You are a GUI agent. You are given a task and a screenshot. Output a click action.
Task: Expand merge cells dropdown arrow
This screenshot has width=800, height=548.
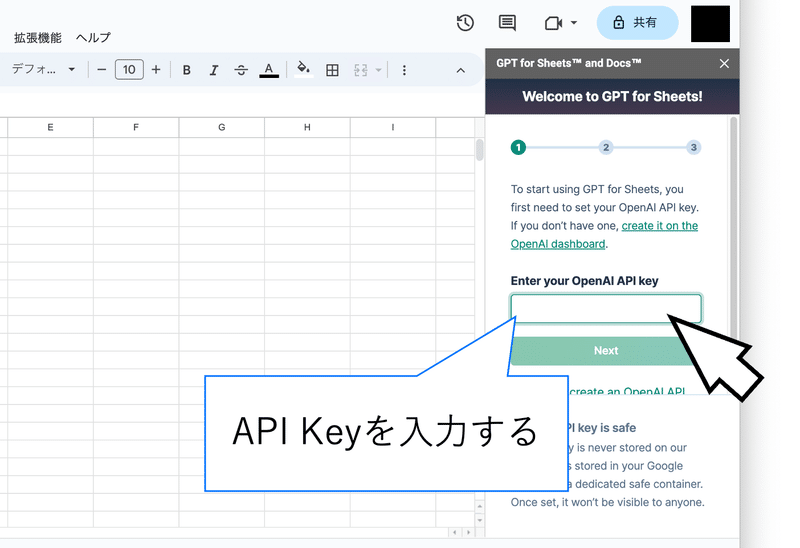pos(379,70)
